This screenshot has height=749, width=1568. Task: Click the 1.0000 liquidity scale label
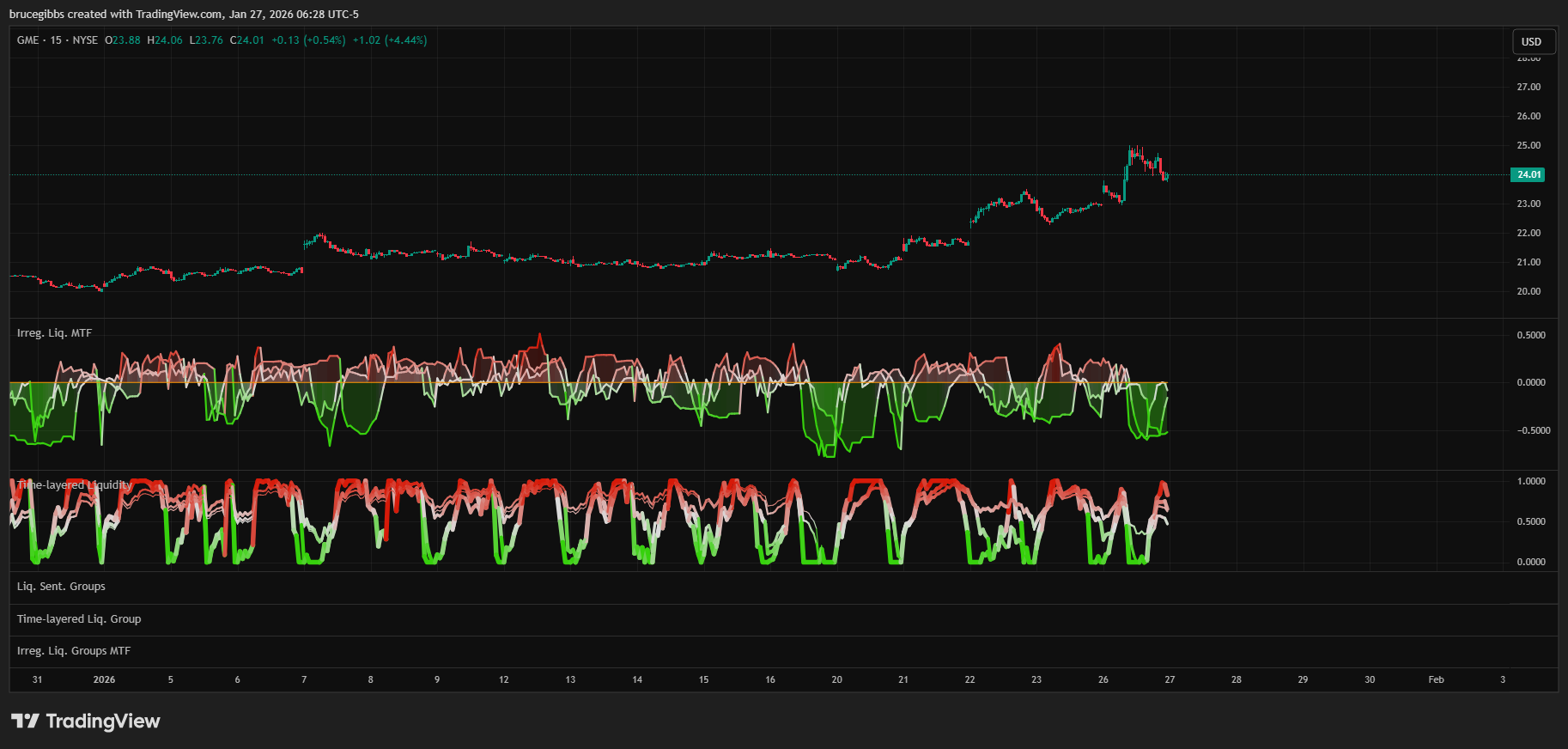coord(1531,481)
